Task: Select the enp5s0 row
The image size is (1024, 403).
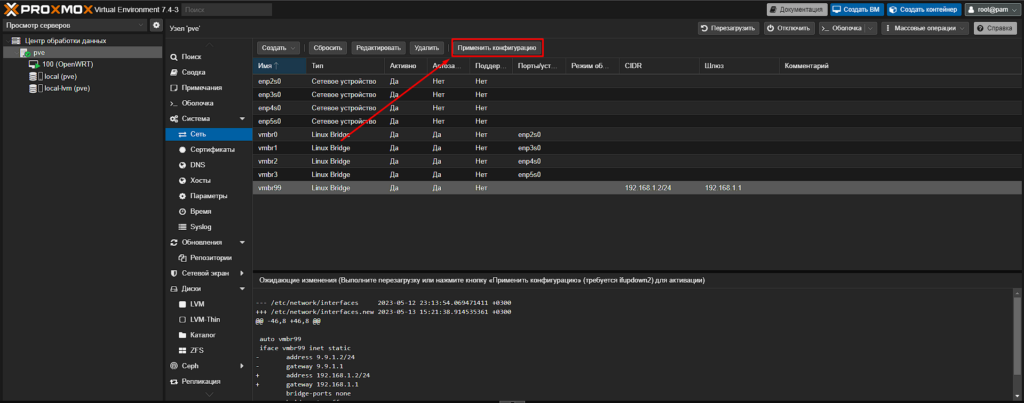Action: point(635,121)
